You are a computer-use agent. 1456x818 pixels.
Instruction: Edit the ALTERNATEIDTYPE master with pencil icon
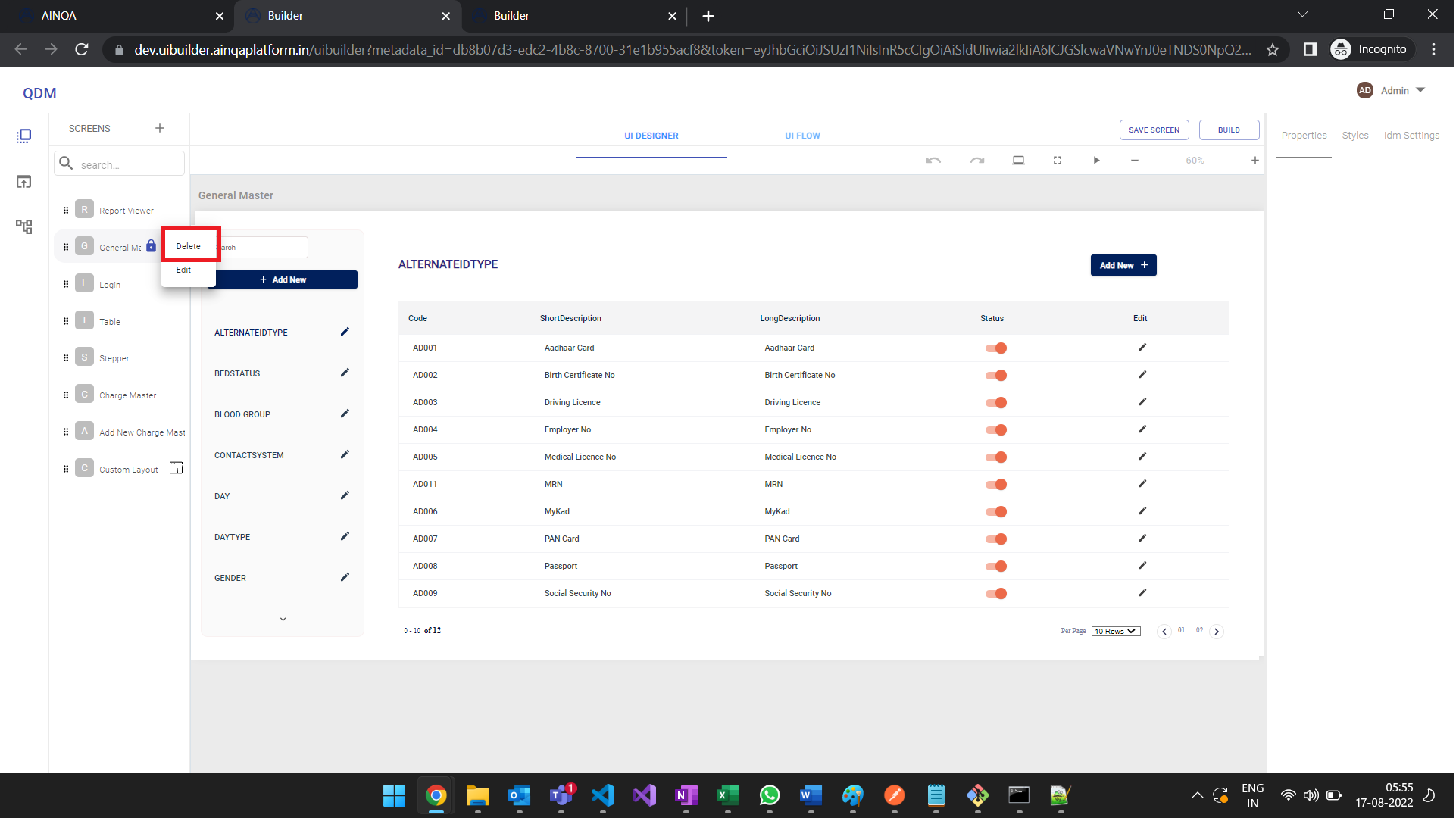click(x=345, y=332)
